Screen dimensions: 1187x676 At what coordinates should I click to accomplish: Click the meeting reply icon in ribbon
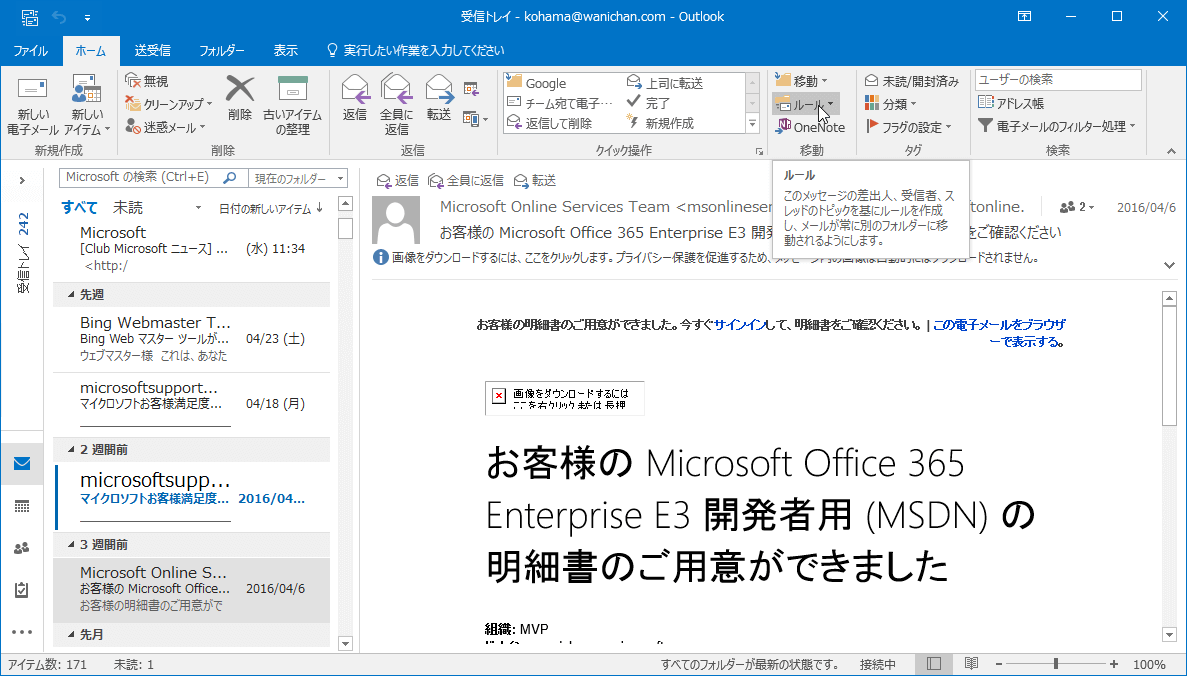[471, 89]
